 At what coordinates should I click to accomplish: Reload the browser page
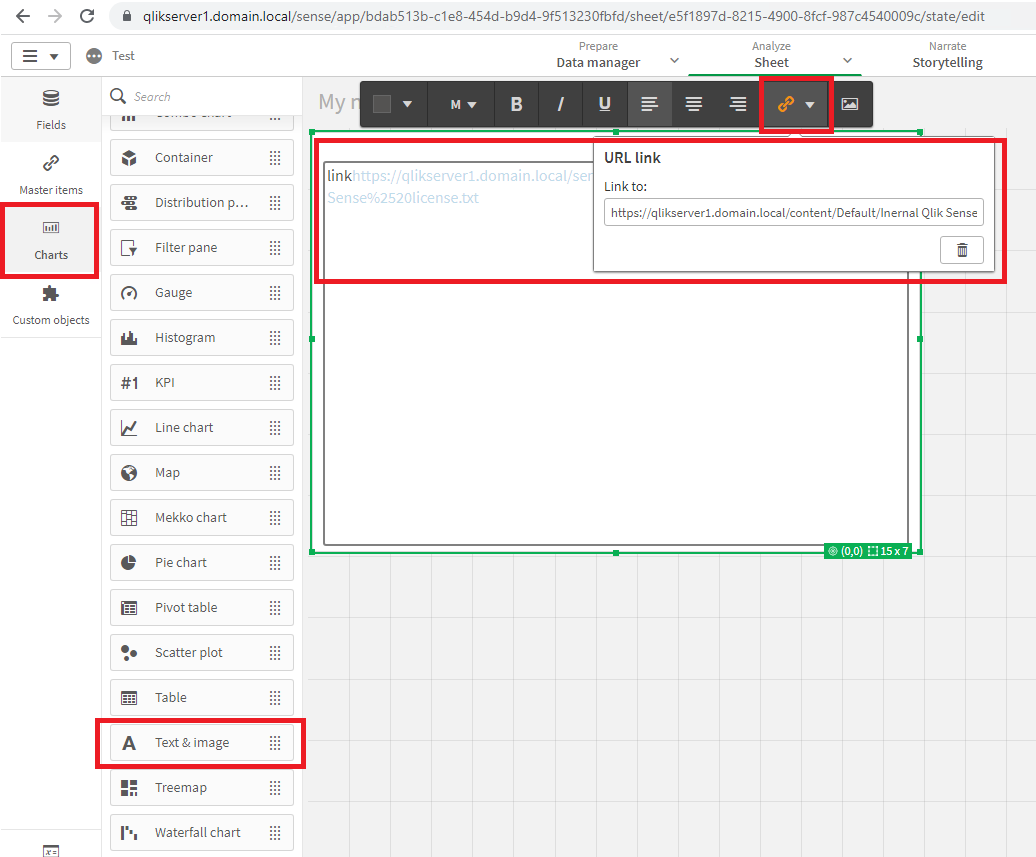point(87,16)
